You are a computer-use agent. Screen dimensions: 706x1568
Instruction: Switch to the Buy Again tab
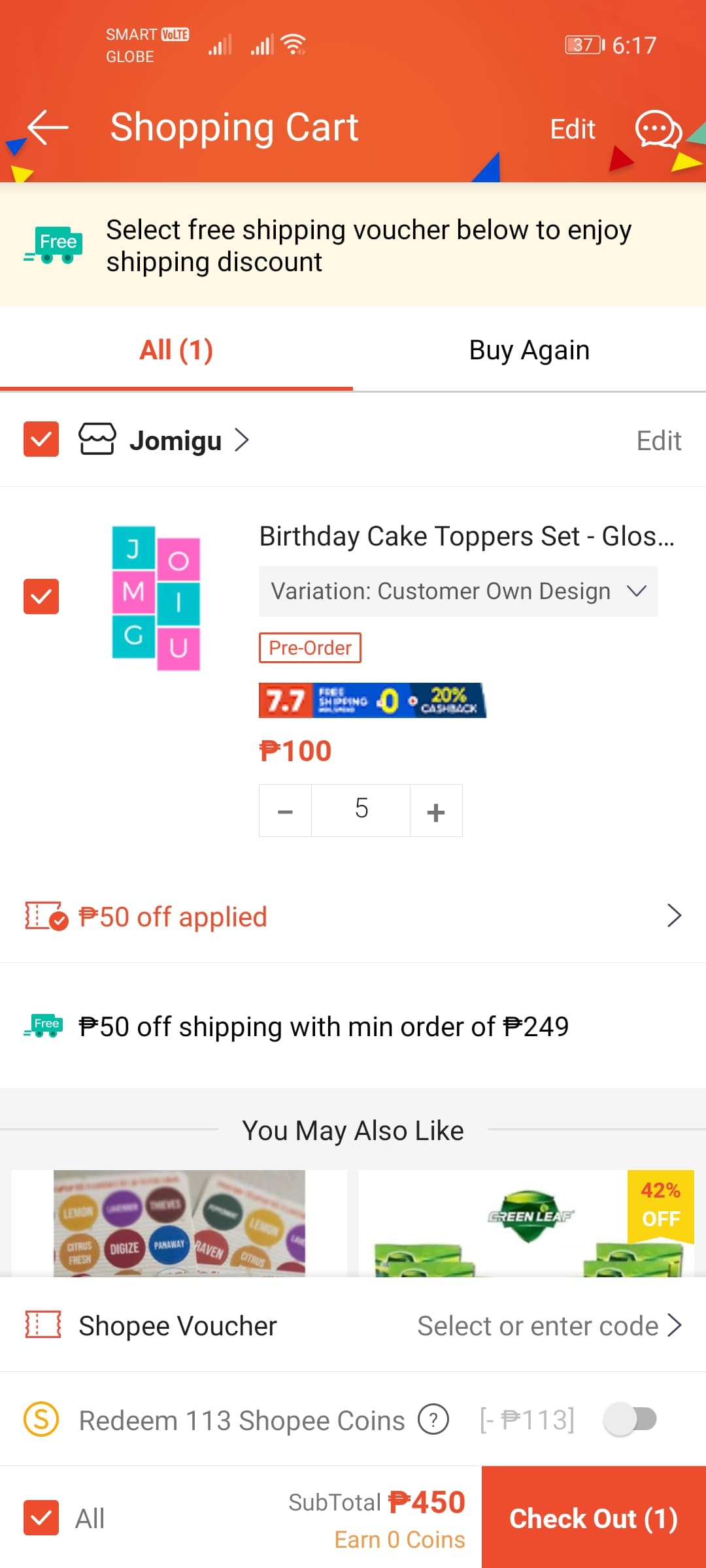(529, 350)
